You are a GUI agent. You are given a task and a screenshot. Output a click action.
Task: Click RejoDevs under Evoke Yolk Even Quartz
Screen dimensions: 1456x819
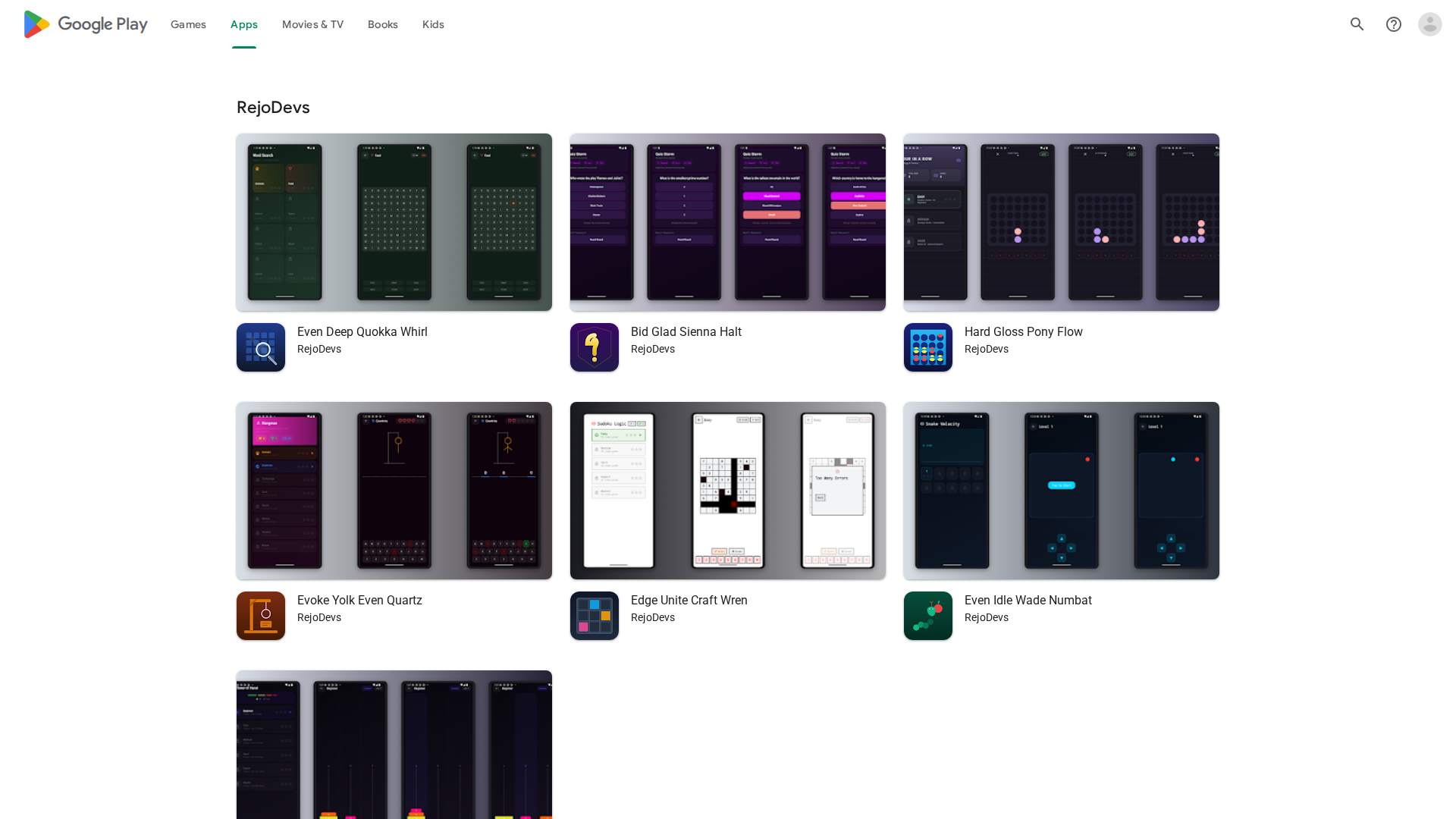(319, 618)
